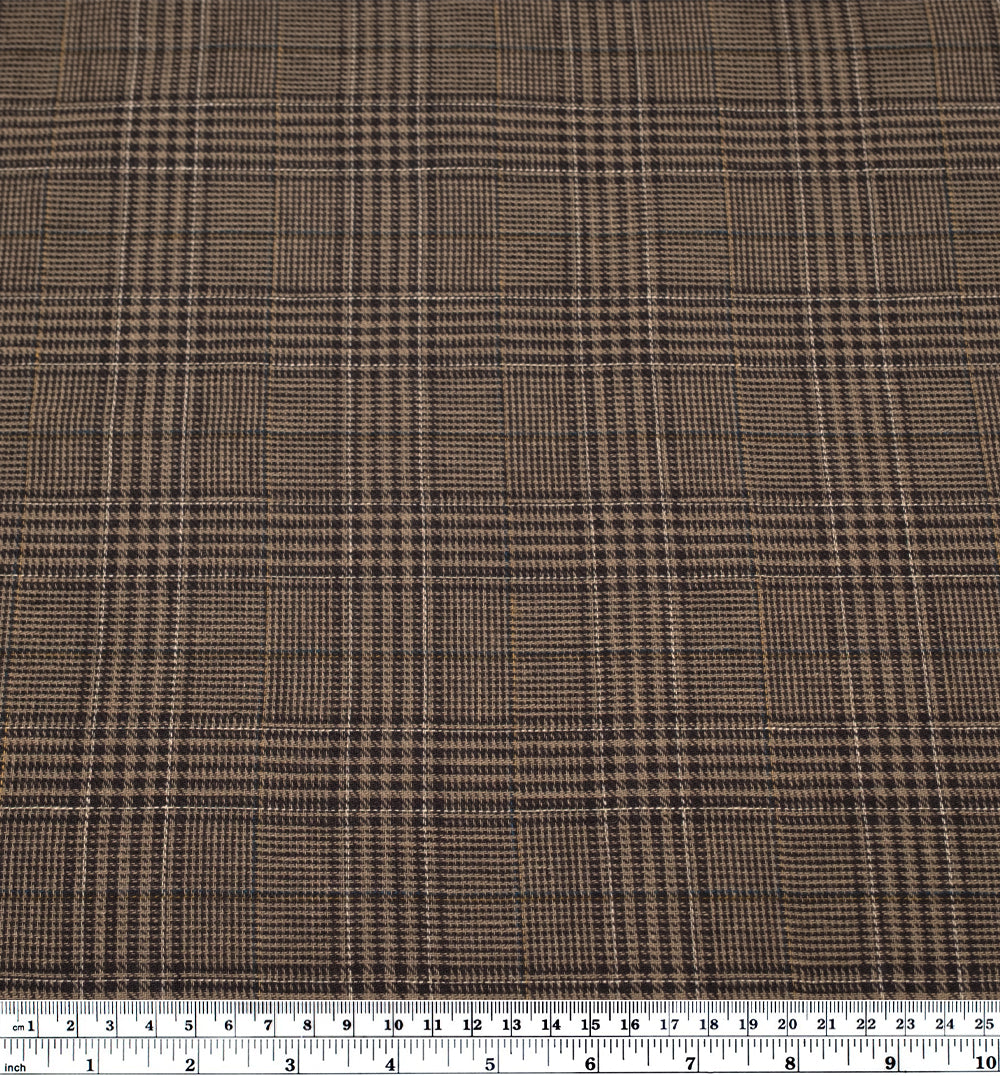
Task: Select the 2 on the inch scale
Action: pyautogui.click(x=190, y=1065)
